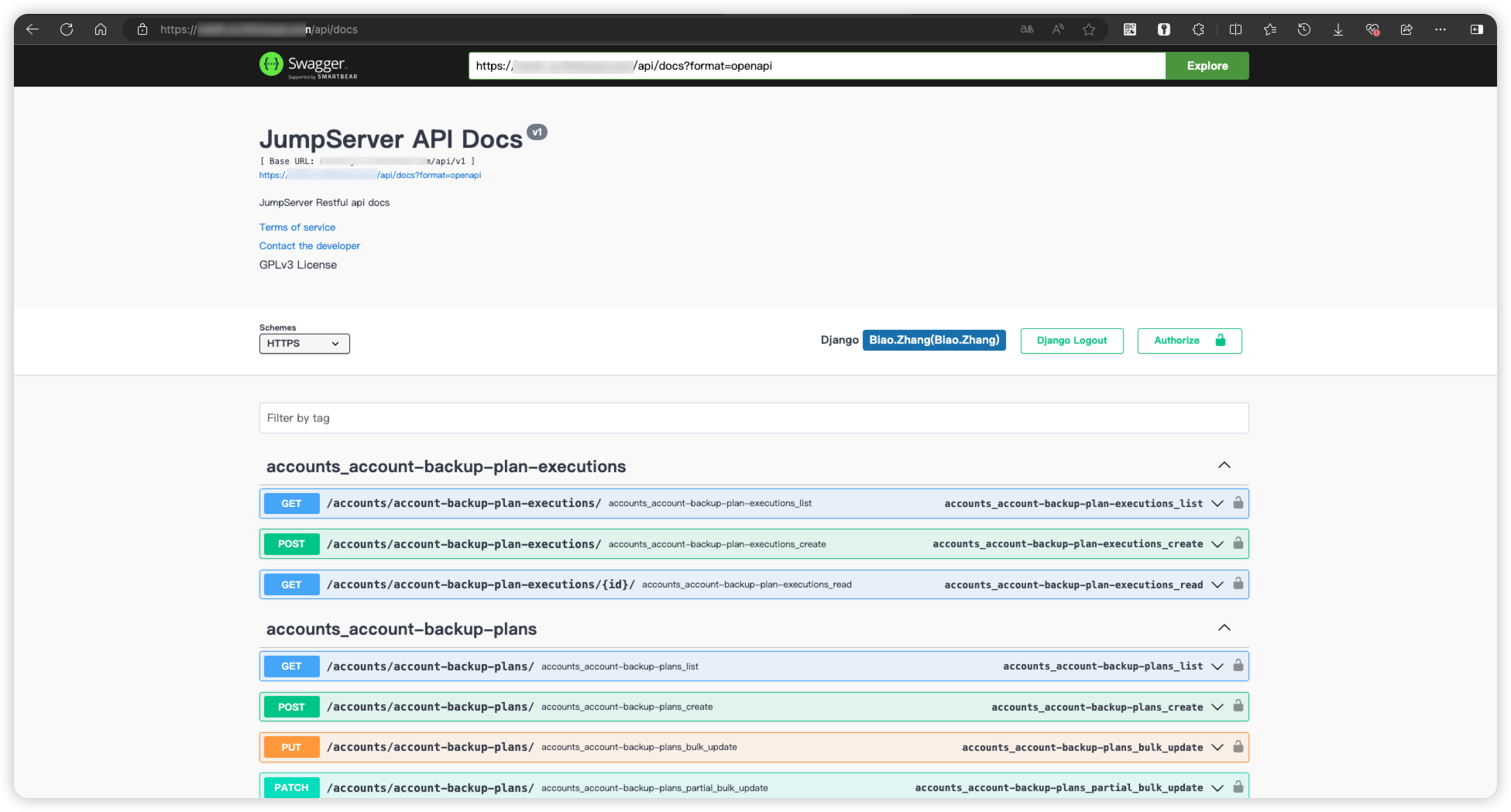Click the Swagger logo
Screen dimensions: 1511x812
coord(308,66)
